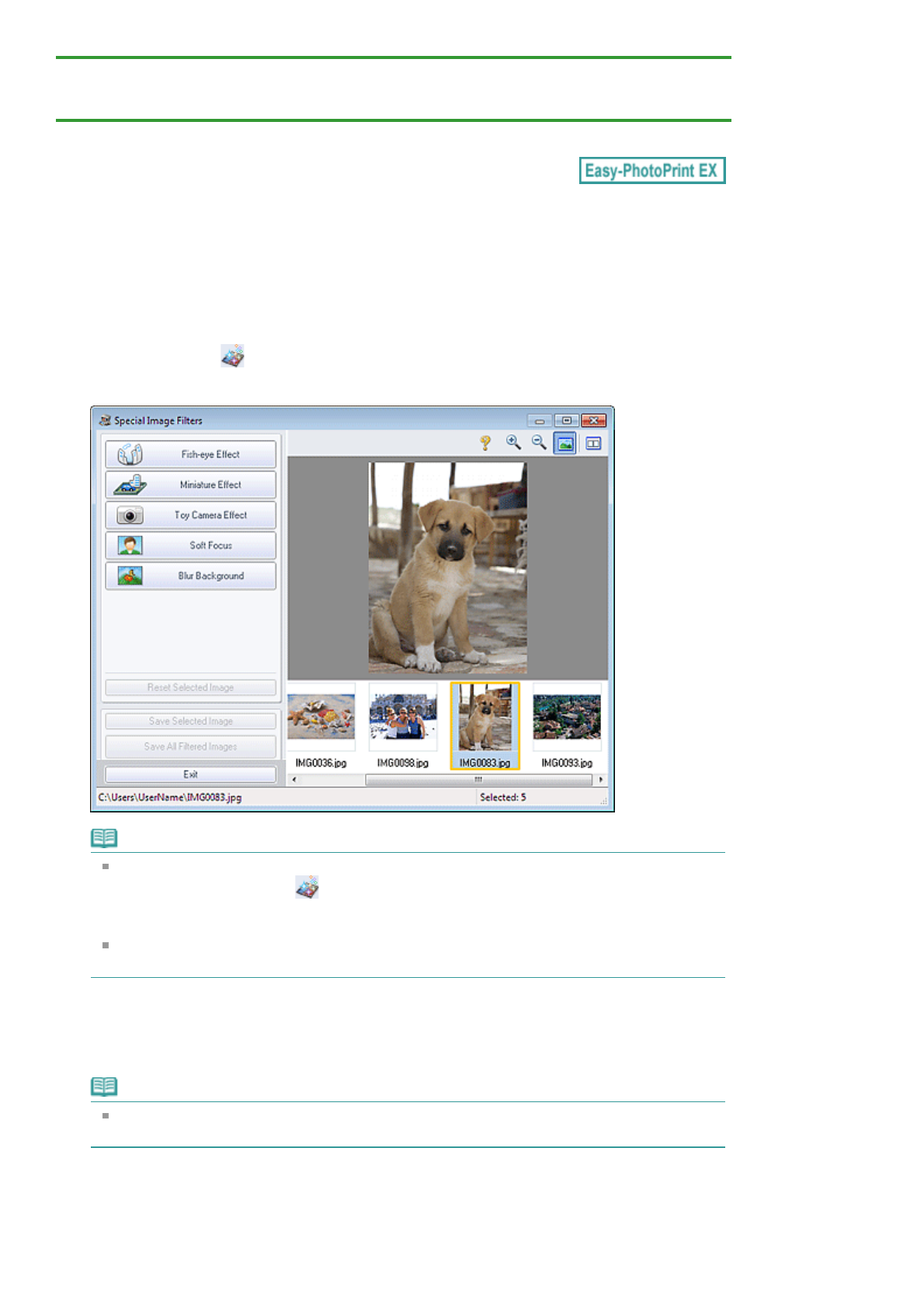Maximize the Special Image Filters window

pos(566,420)
